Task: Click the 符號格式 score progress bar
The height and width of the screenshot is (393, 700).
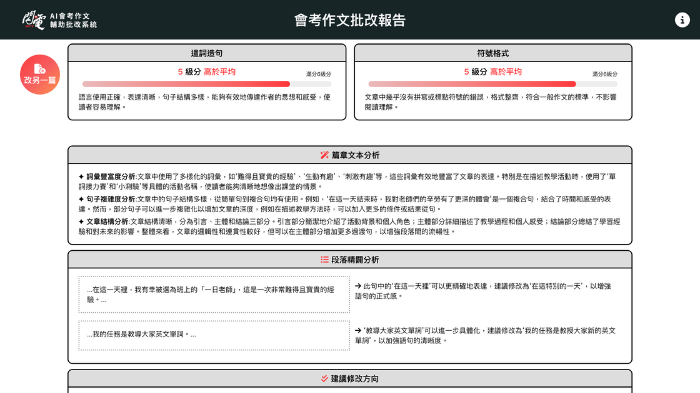Action: tap(493, 84)
